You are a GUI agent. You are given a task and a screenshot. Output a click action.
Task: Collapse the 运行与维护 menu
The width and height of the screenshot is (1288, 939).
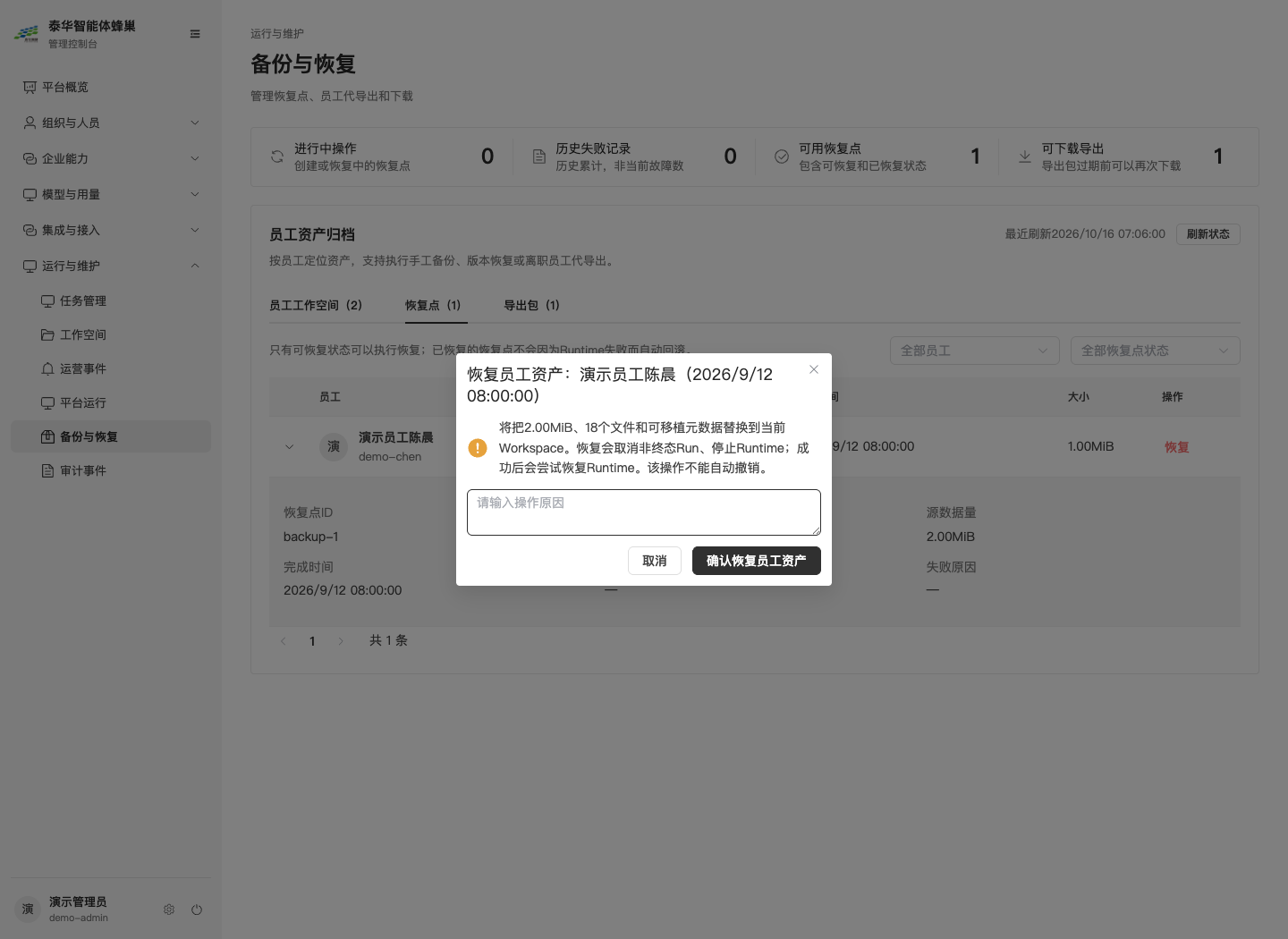point(111,266)
